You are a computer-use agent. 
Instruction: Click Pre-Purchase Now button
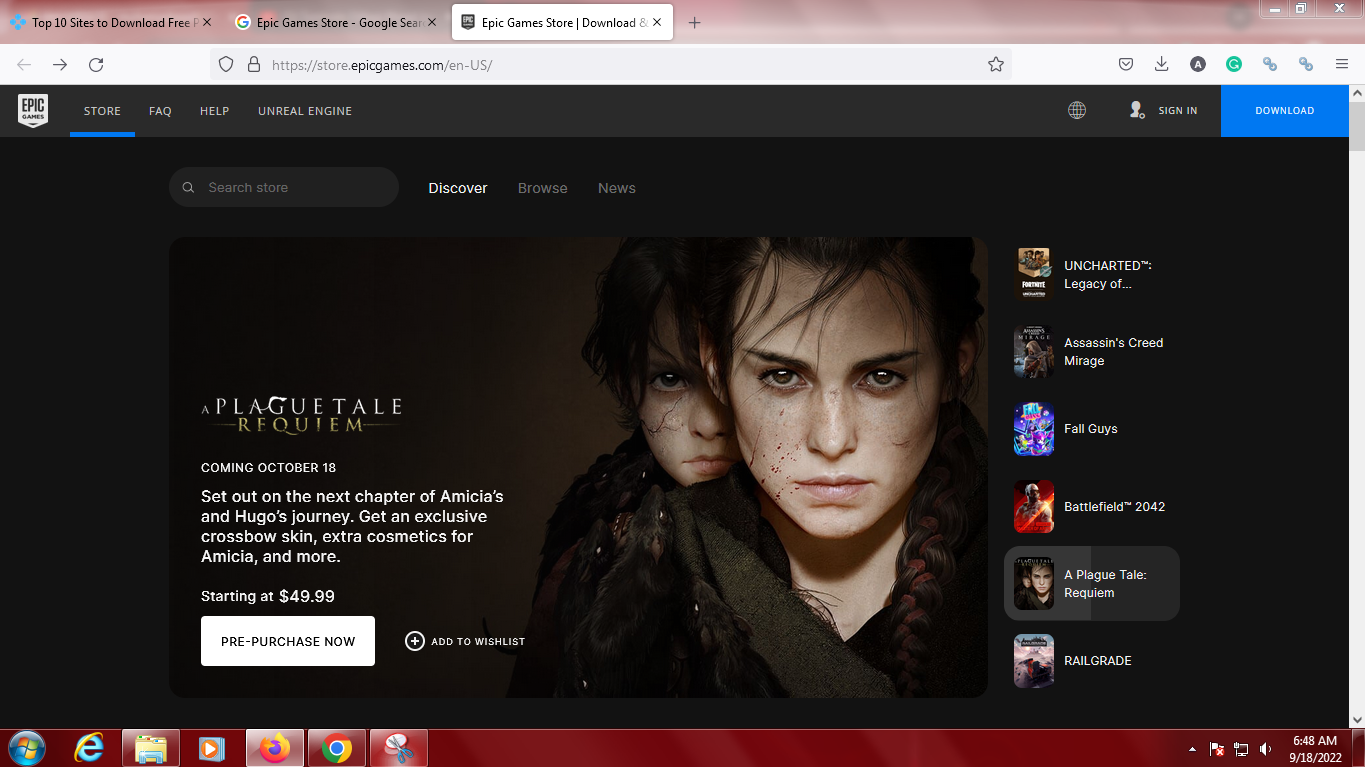click(288, 641)
